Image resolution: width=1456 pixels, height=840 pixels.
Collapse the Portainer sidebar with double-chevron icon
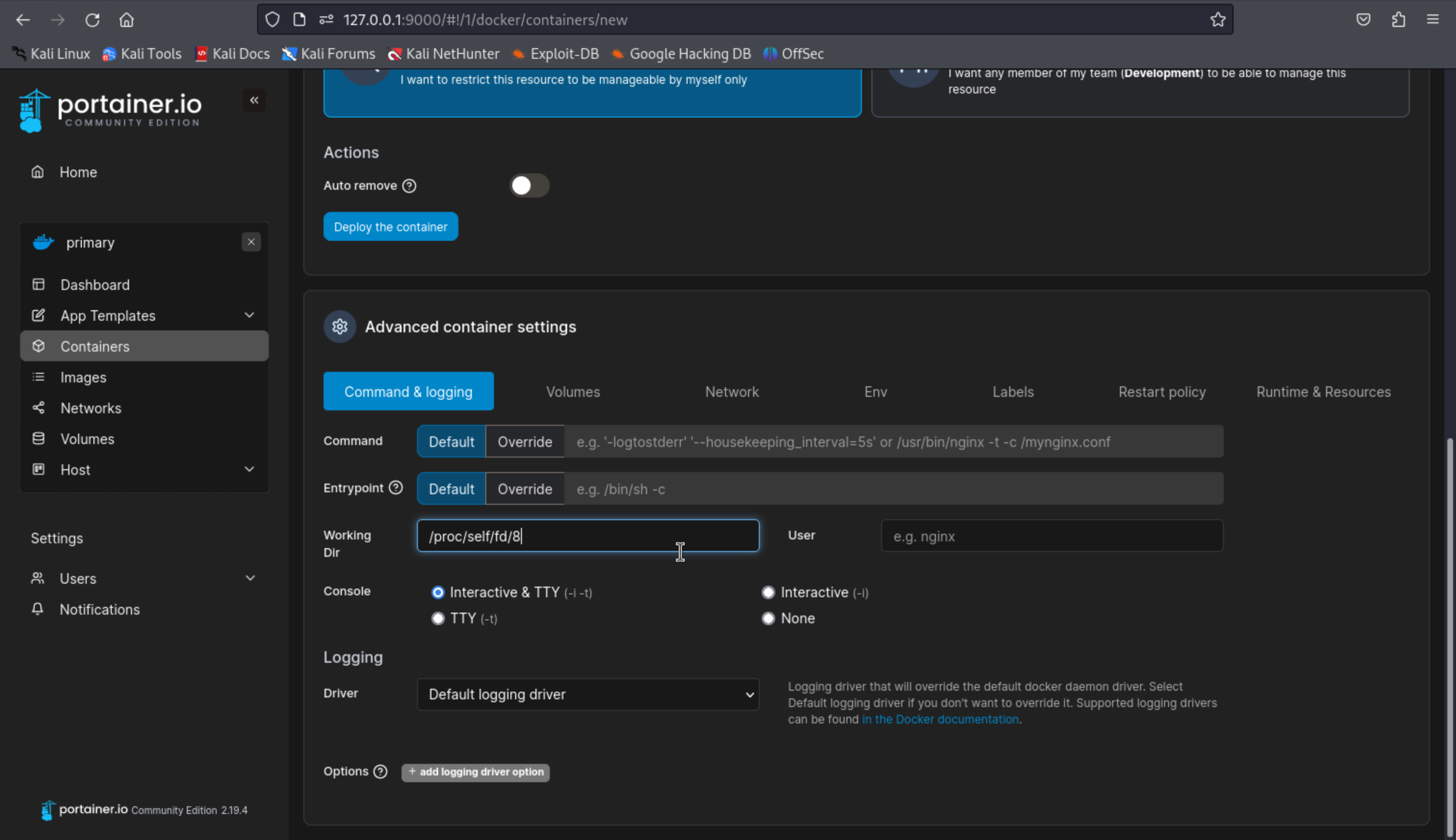tap(254, 100)
